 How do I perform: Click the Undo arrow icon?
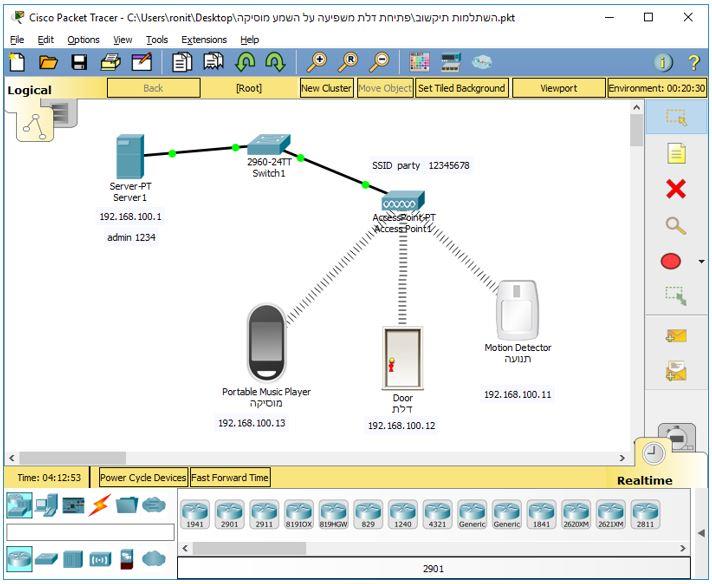coord(245,62)
